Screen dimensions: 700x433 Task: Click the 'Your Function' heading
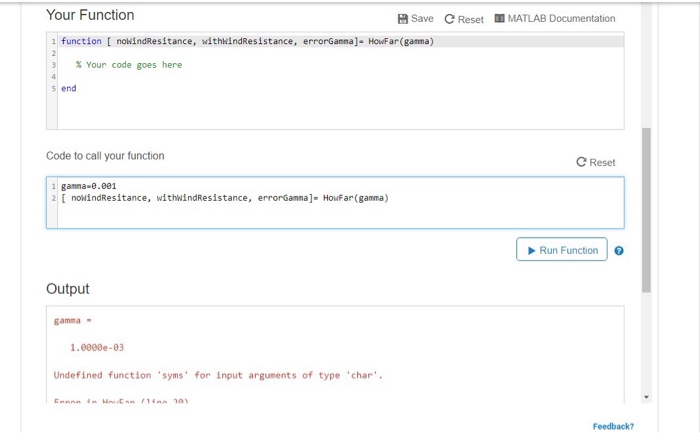pyautogui.click(x=90, y=15)
